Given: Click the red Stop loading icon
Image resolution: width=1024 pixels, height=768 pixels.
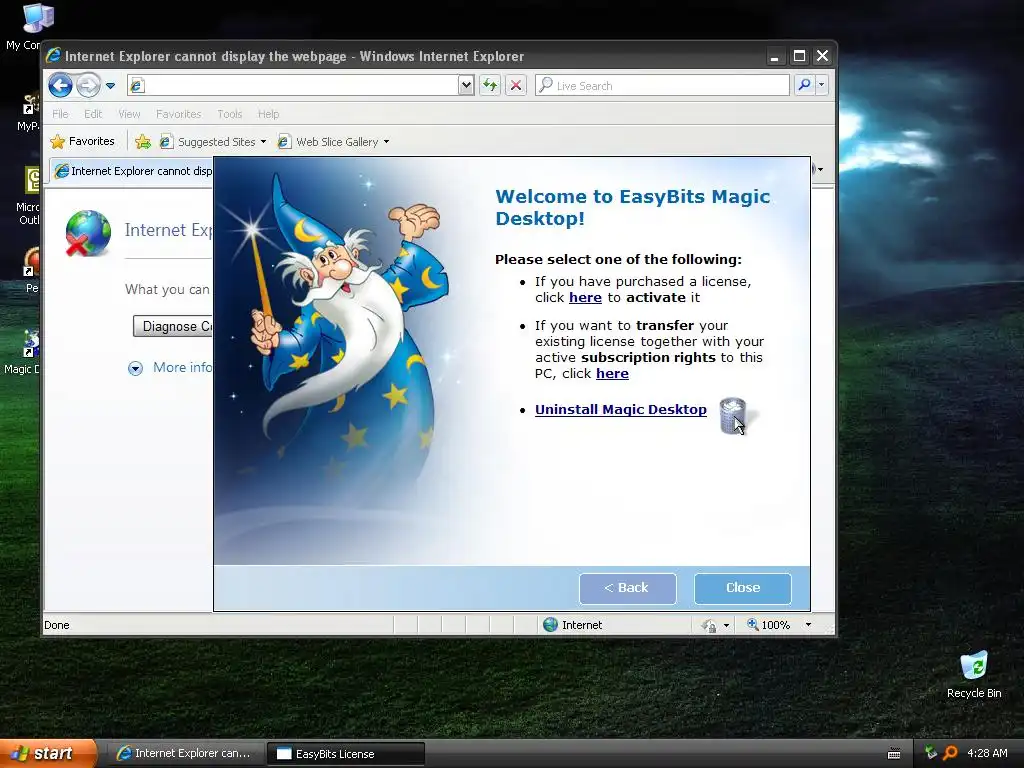Looking at the screenshot, I should coord(516,85).
